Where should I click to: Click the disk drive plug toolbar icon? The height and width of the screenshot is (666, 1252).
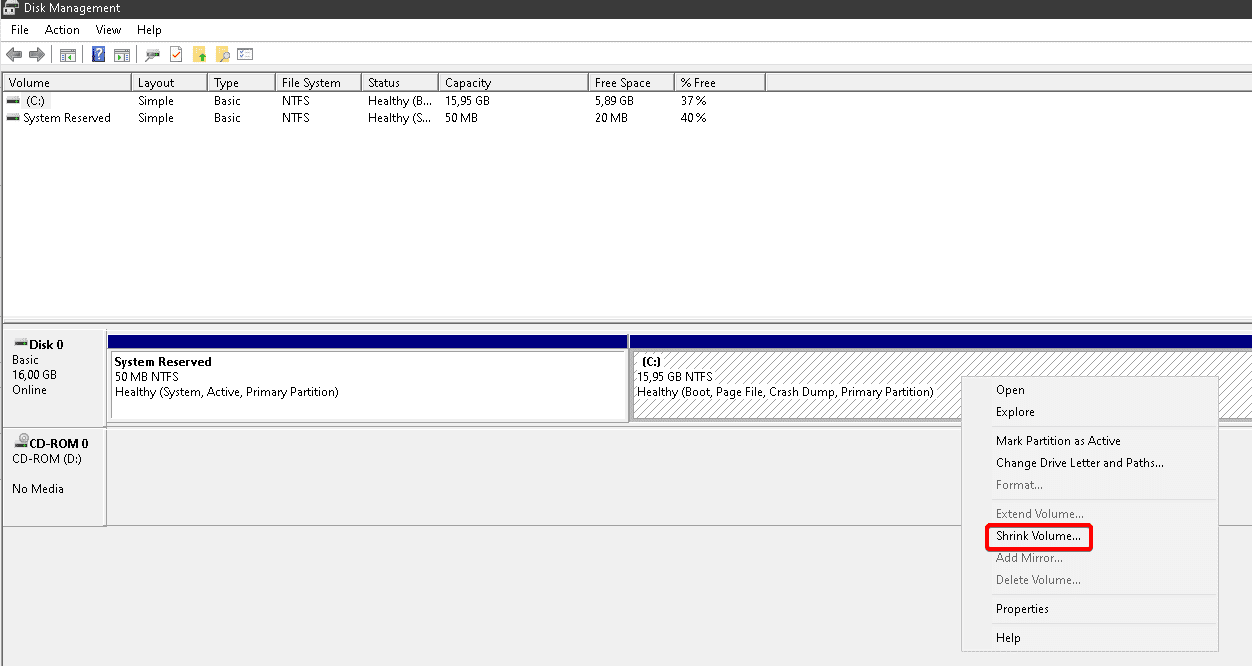pos(153,54)
